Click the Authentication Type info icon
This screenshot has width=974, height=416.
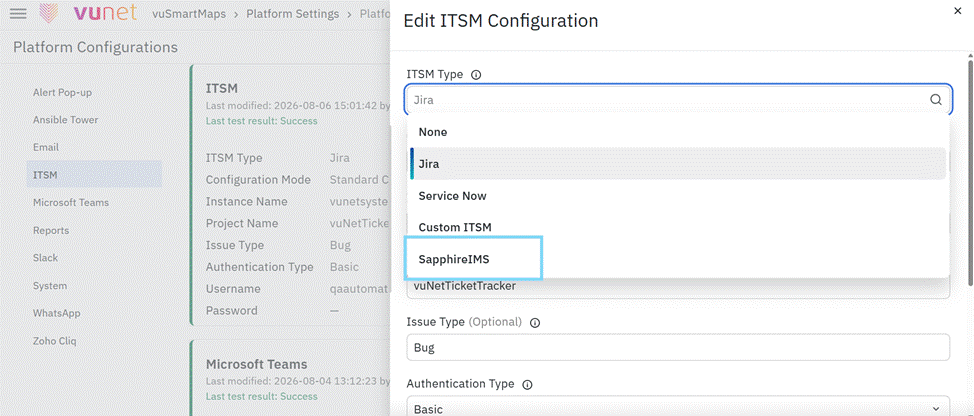527,384
